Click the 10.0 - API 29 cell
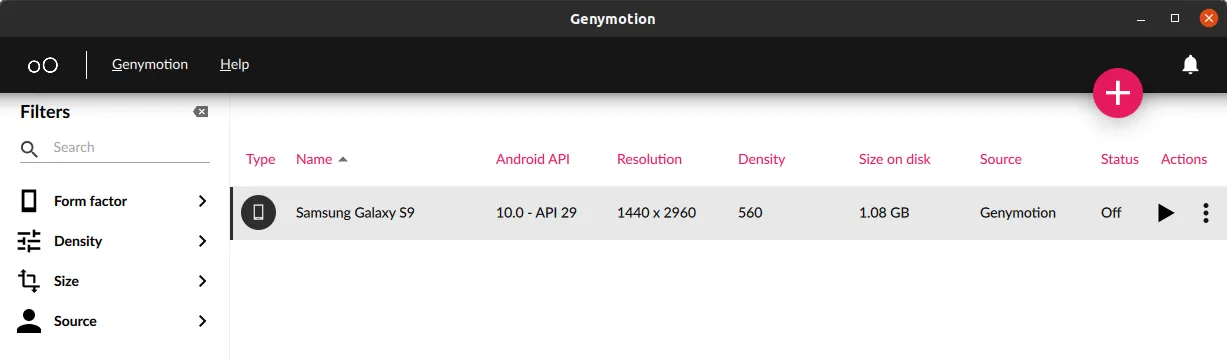Image resolution: width=1227 pixels, height=361 pixels. [536, 213]
